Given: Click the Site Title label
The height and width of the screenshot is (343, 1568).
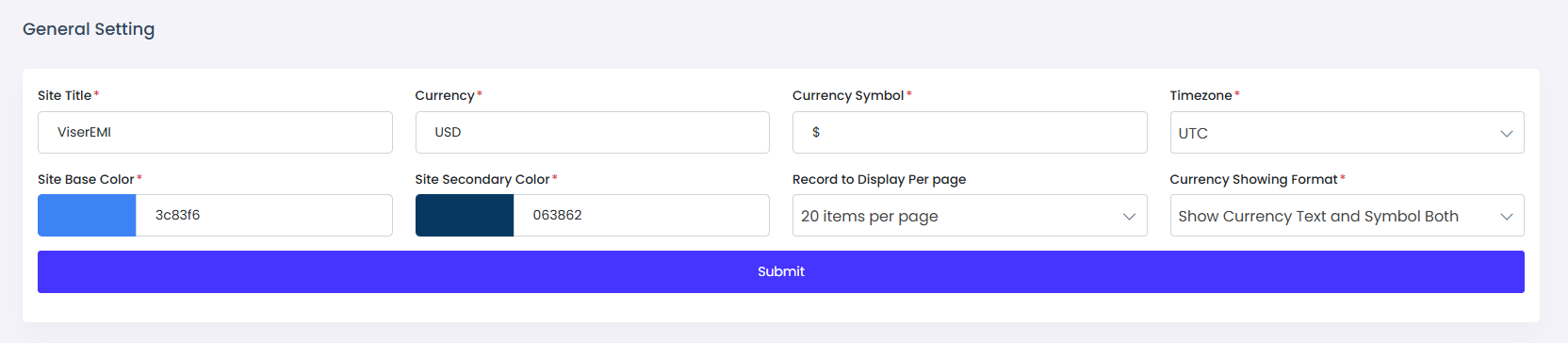Looking at the screenshot, I should pos(65,95).
